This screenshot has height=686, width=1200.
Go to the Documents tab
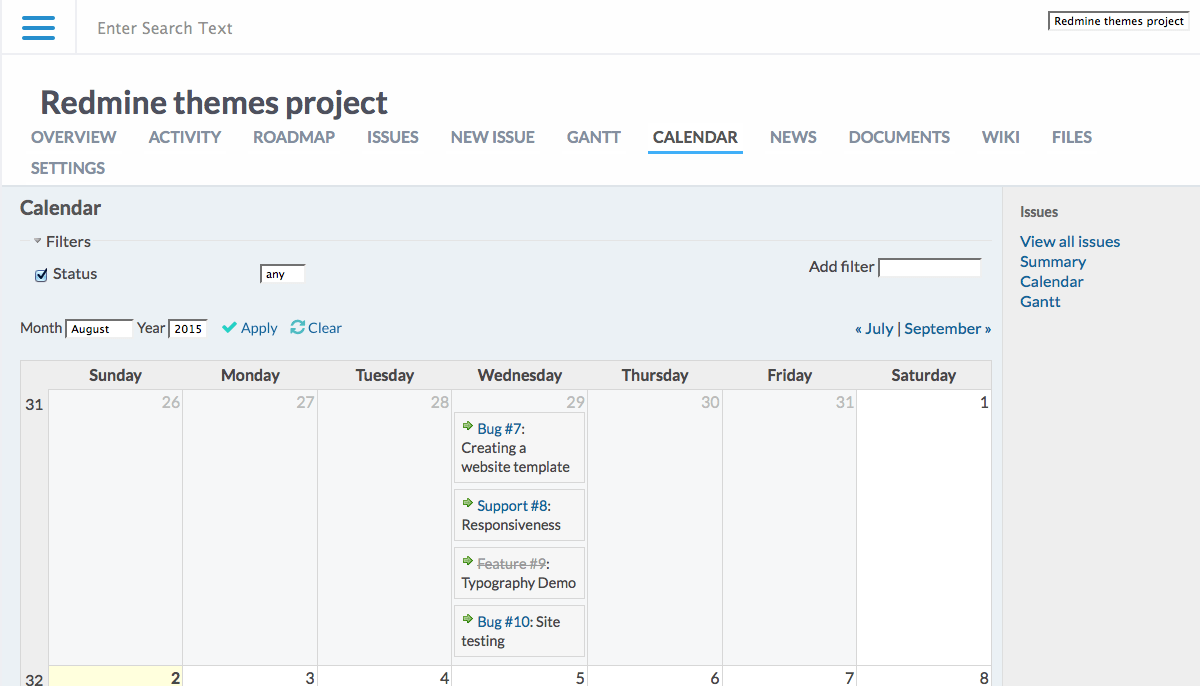click(x=899, y=137)
